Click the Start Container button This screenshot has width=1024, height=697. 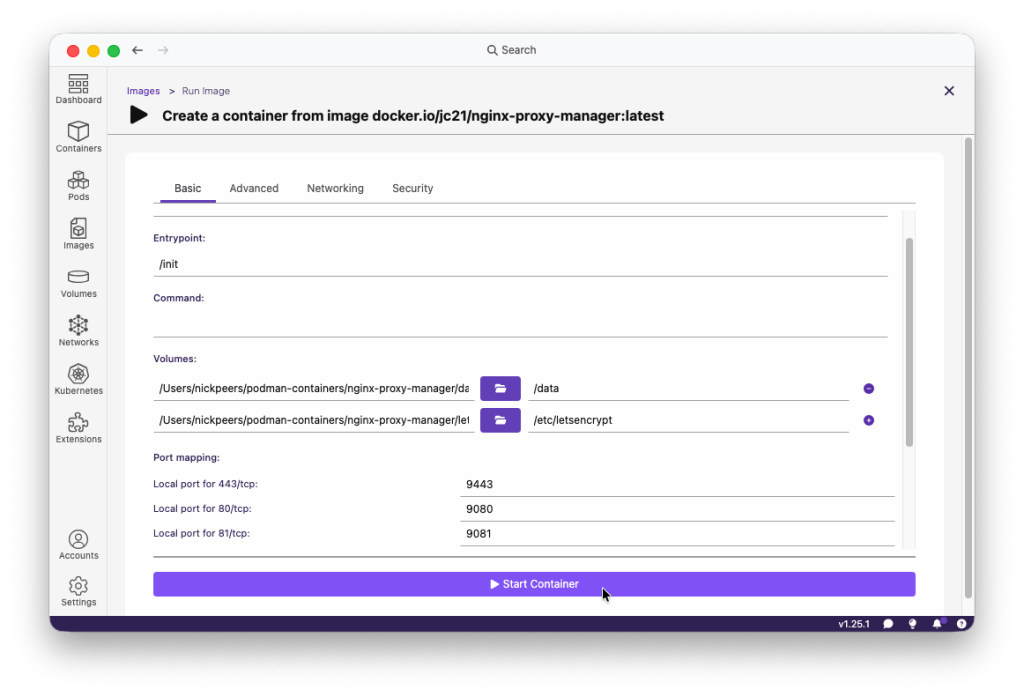(x=534, y=584)
